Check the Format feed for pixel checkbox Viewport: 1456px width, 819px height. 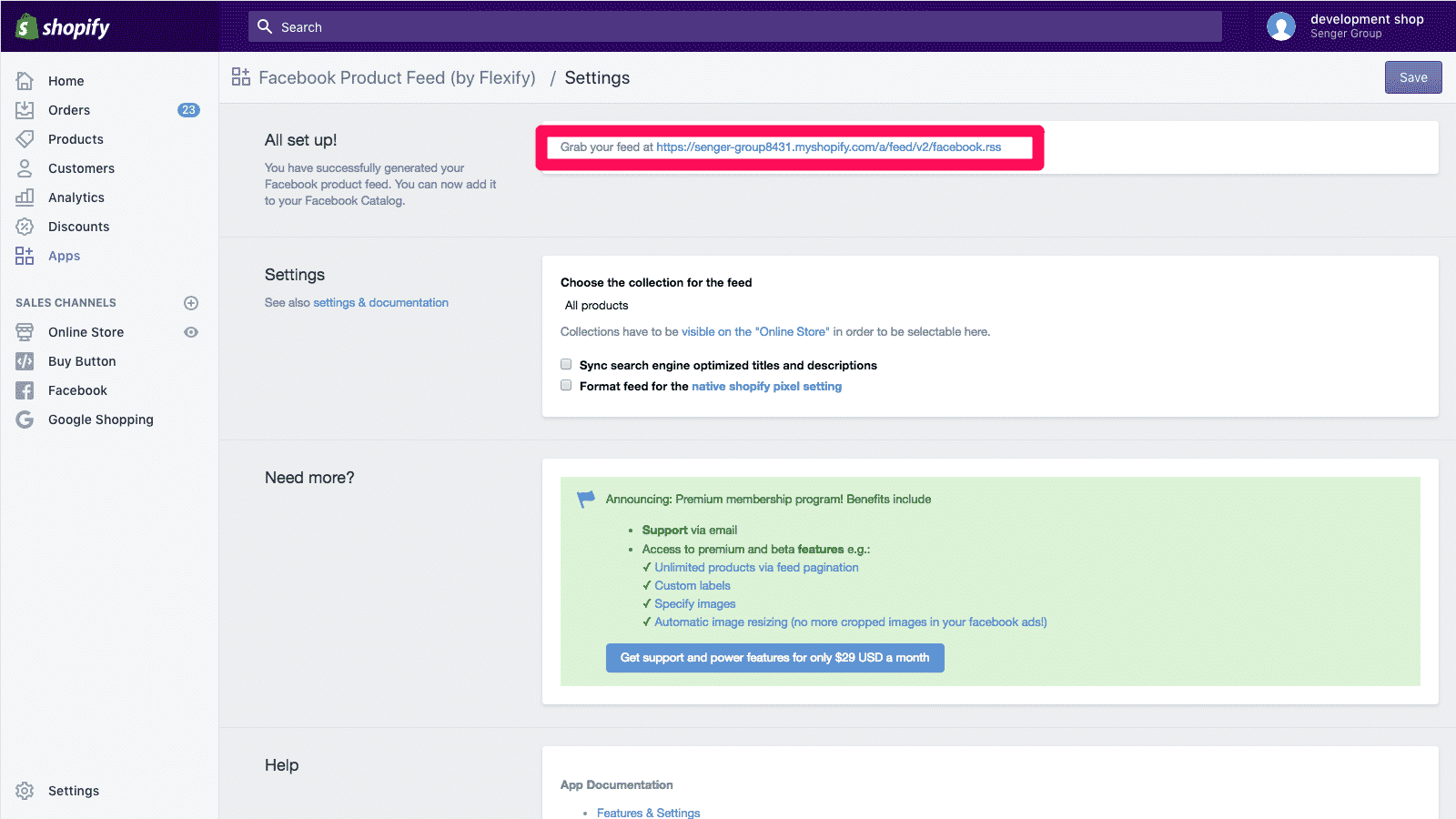[x=566, y=386]
